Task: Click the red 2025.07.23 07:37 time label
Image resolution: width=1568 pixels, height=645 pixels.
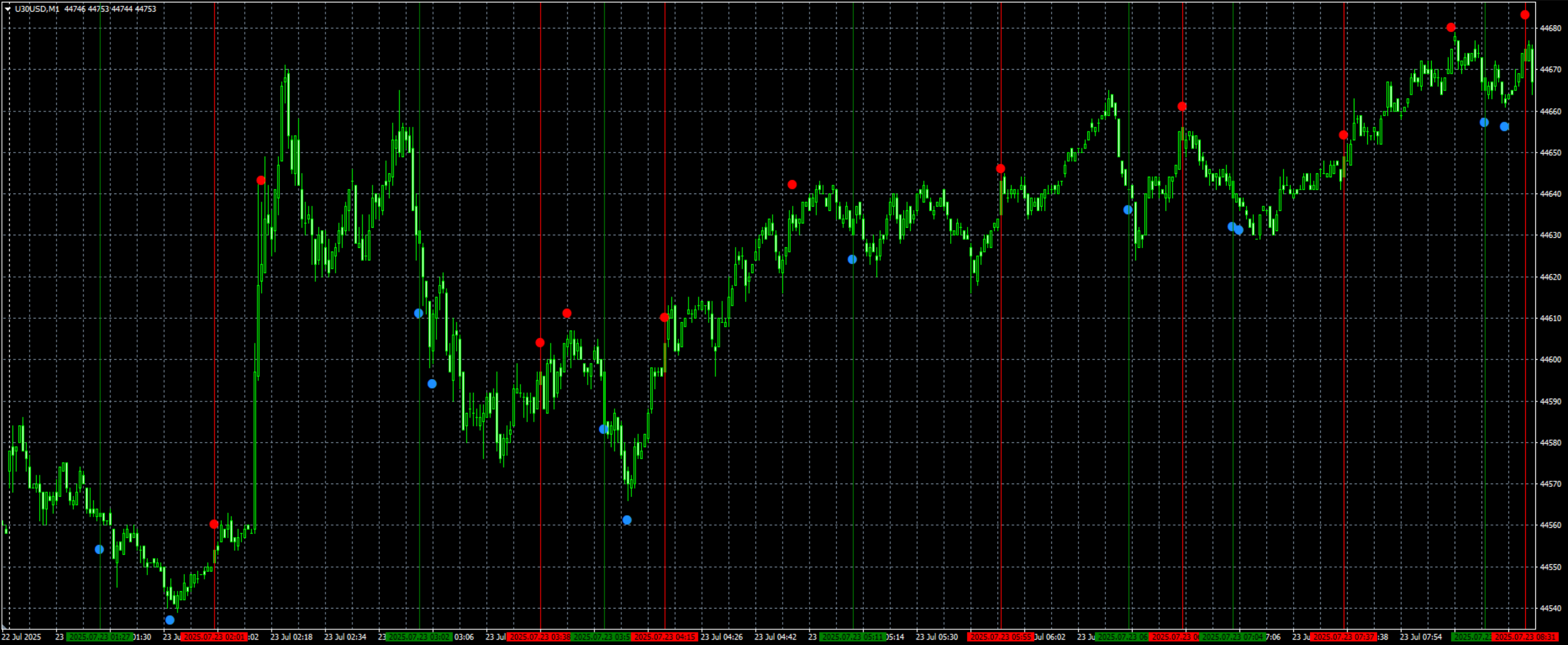Action: tap(1343, 637)
